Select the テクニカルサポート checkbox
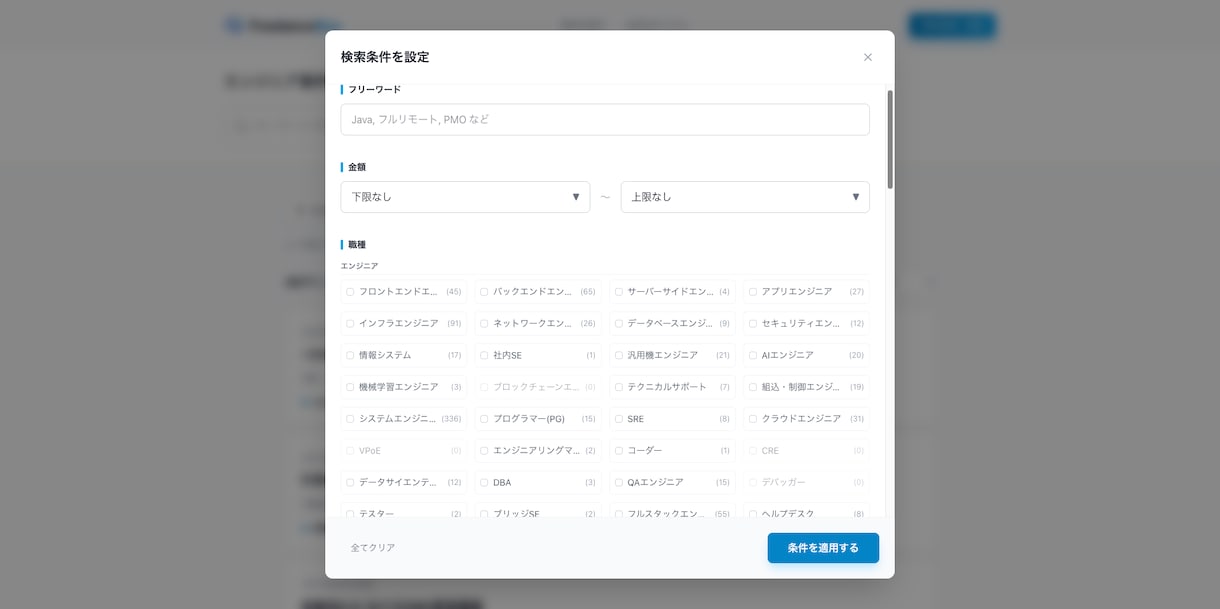The height and width of the screenshot is (609, 1220). pos(618,387)
